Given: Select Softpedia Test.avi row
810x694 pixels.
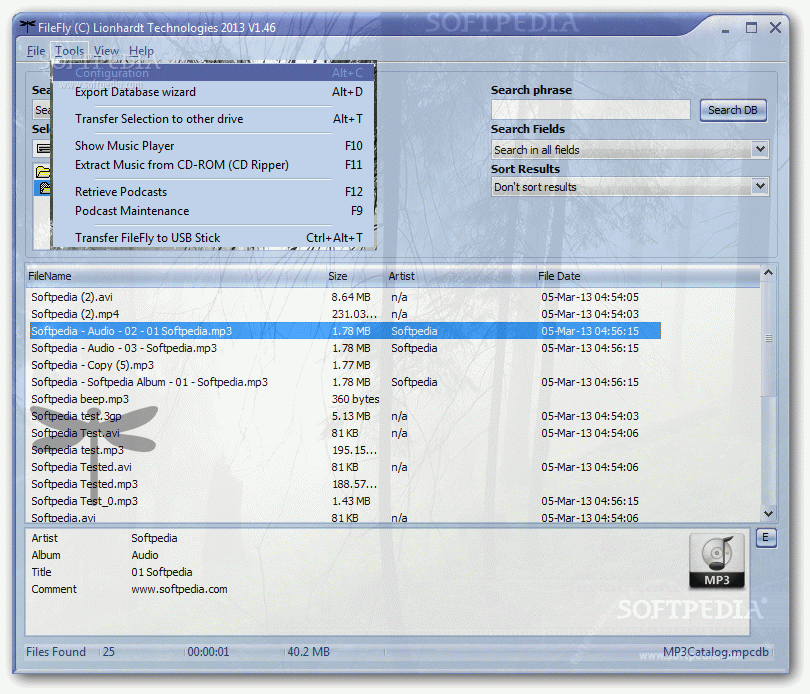Looking at the screenshot, I should point(345,434).
